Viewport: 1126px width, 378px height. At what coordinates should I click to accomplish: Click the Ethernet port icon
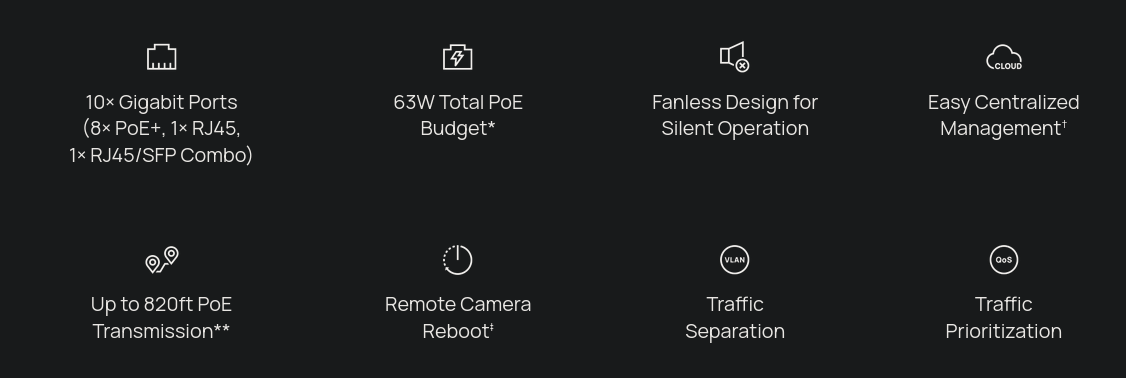tap(162, 57)
